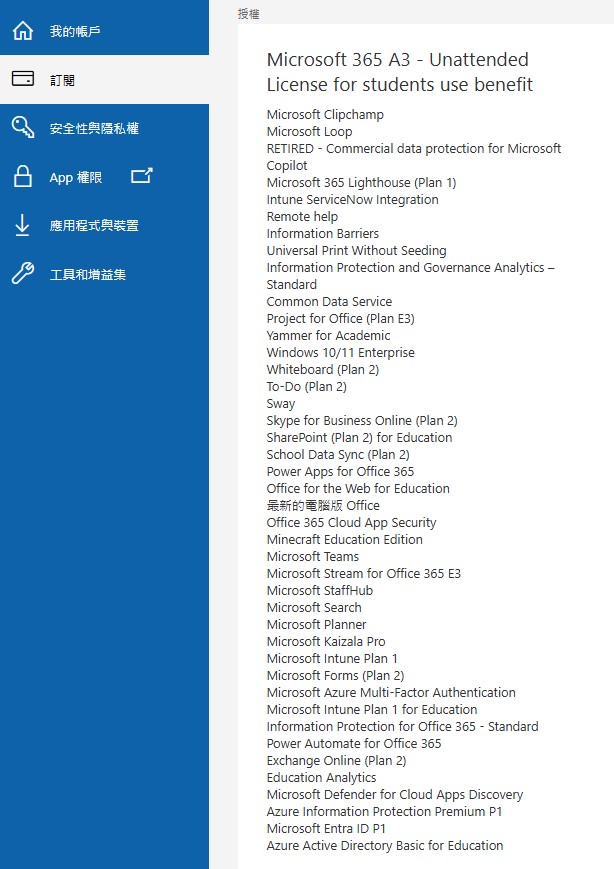Image resolution: width=614 pixels, height=869 pixels.
Task: Click Microsoft Stream for Office 365 E3
Action: point(364,574)
